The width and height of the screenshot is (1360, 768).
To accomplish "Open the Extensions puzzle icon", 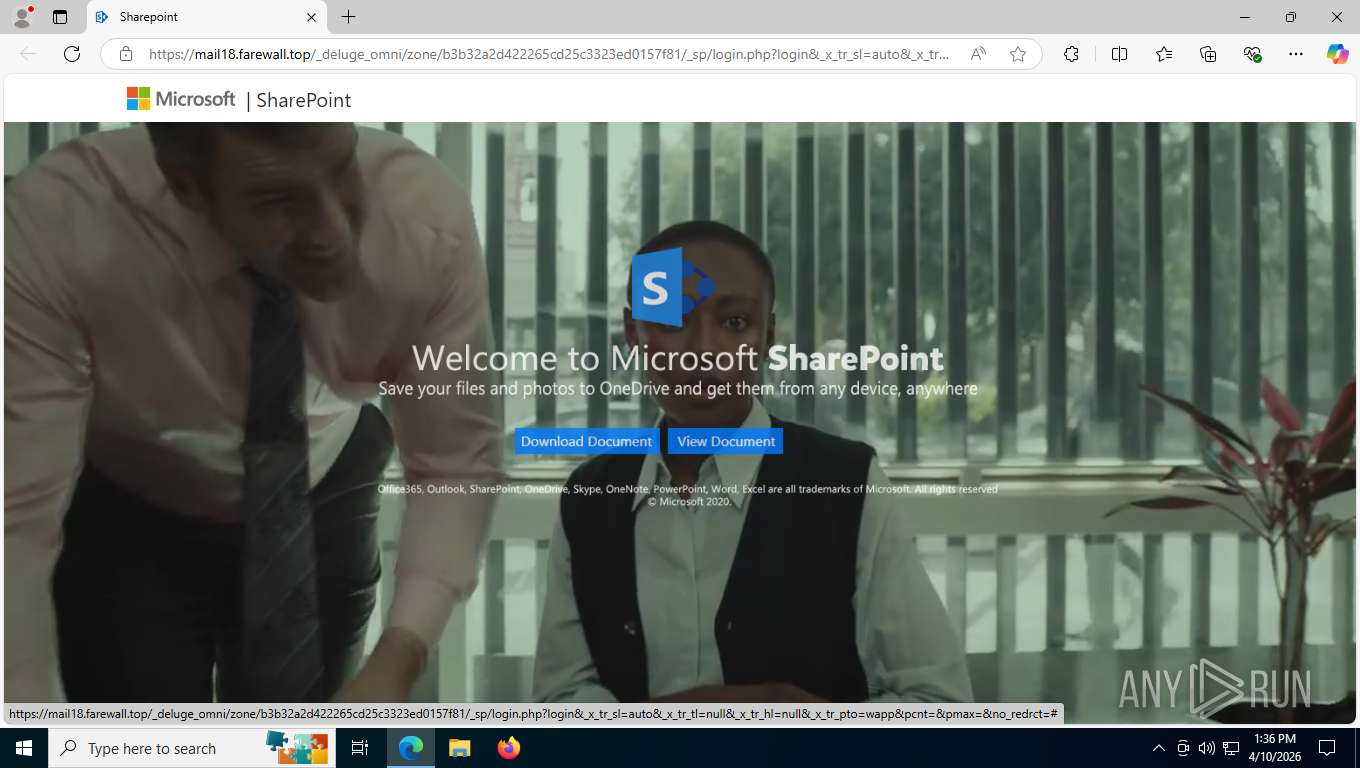I will [1071, 54].
